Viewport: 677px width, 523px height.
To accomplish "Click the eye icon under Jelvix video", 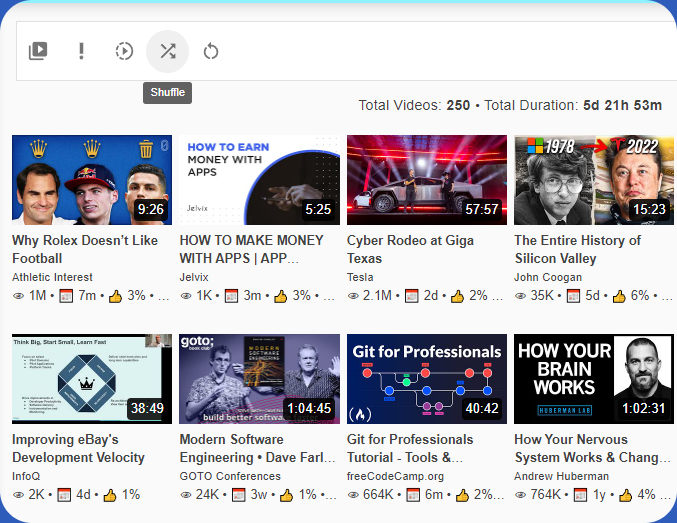I will pos(186,296).
